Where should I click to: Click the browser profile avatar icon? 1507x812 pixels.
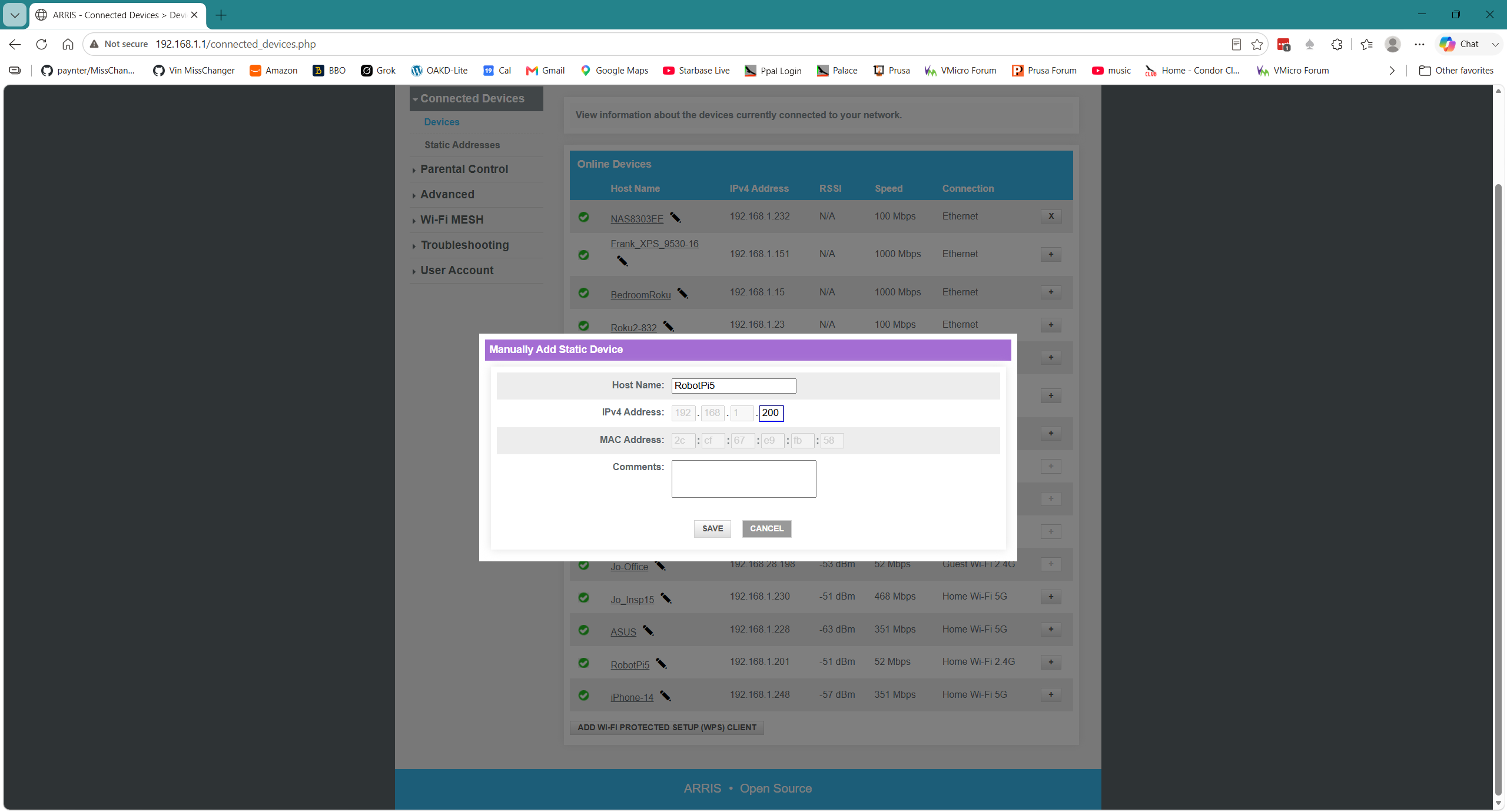(x=1393, y=44)
